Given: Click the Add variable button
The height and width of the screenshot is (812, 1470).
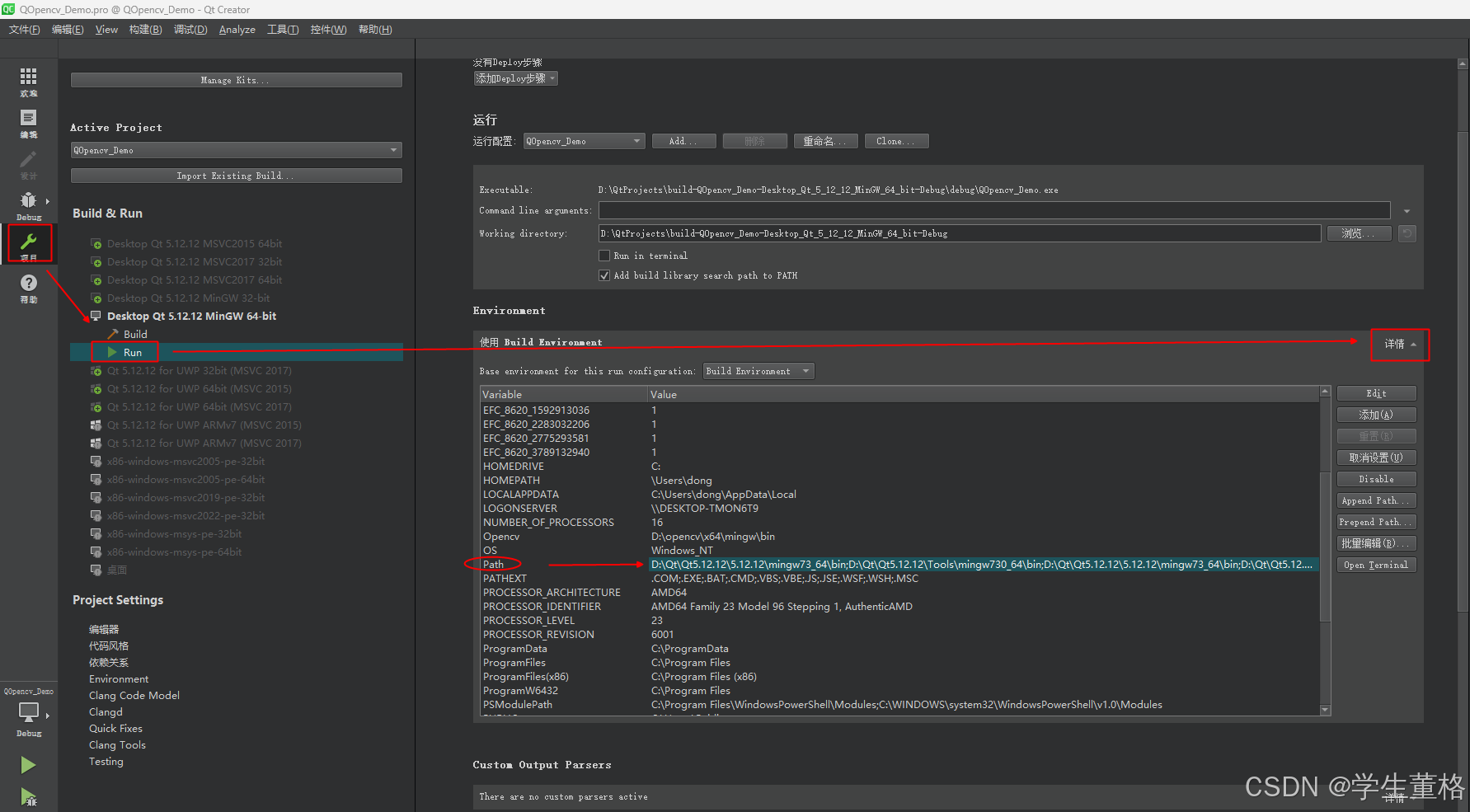Looking at the screenshot, I should (1376, 415).
